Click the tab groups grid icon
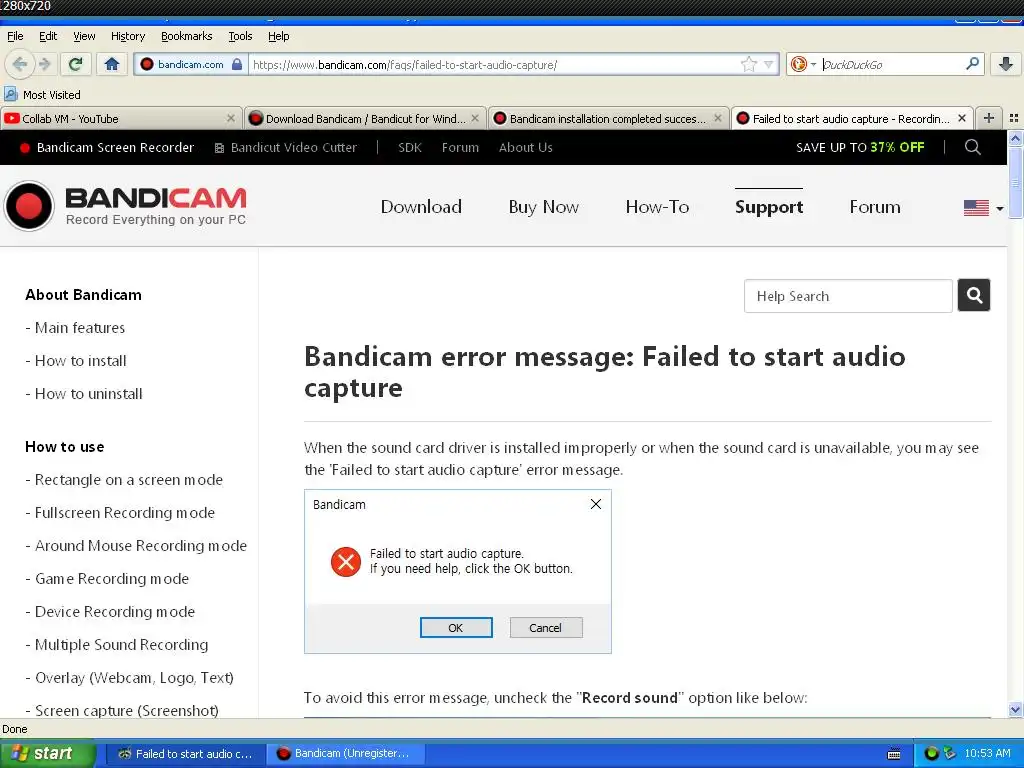 [x=1014, y=118]
